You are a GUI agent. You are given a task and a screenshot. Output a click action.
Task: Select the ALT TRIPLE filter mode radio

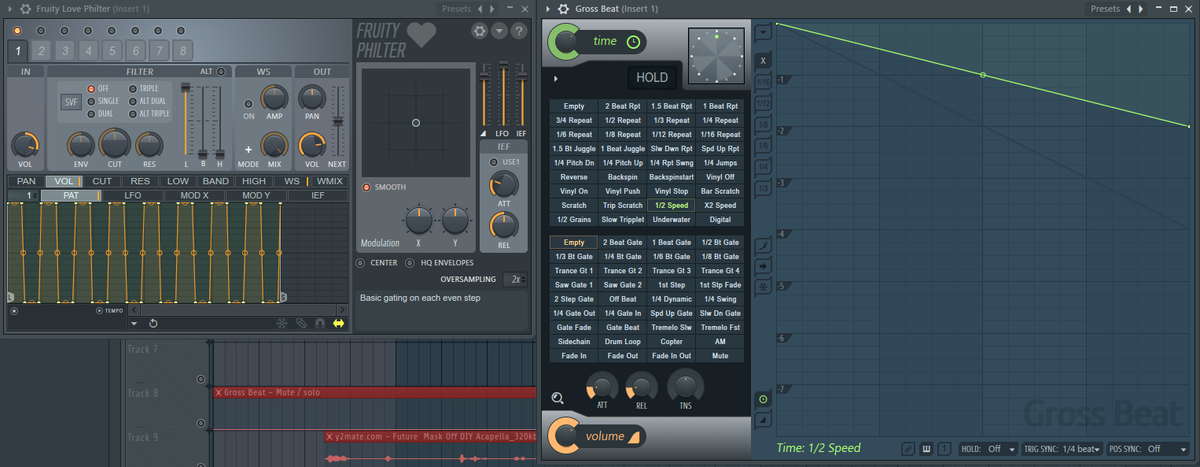[133, 114]
